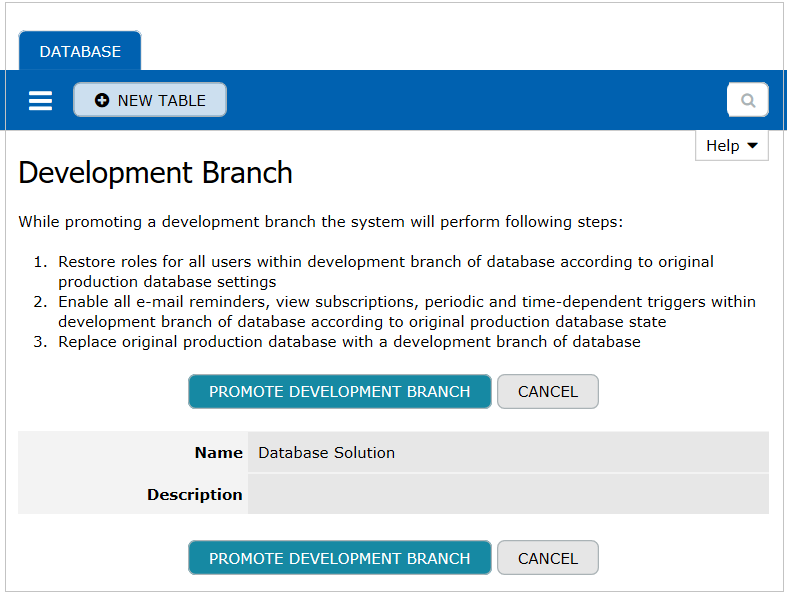787x595 pixels.
Task: Click the upper CANCEL button
Action: click(x=548, y=392)
